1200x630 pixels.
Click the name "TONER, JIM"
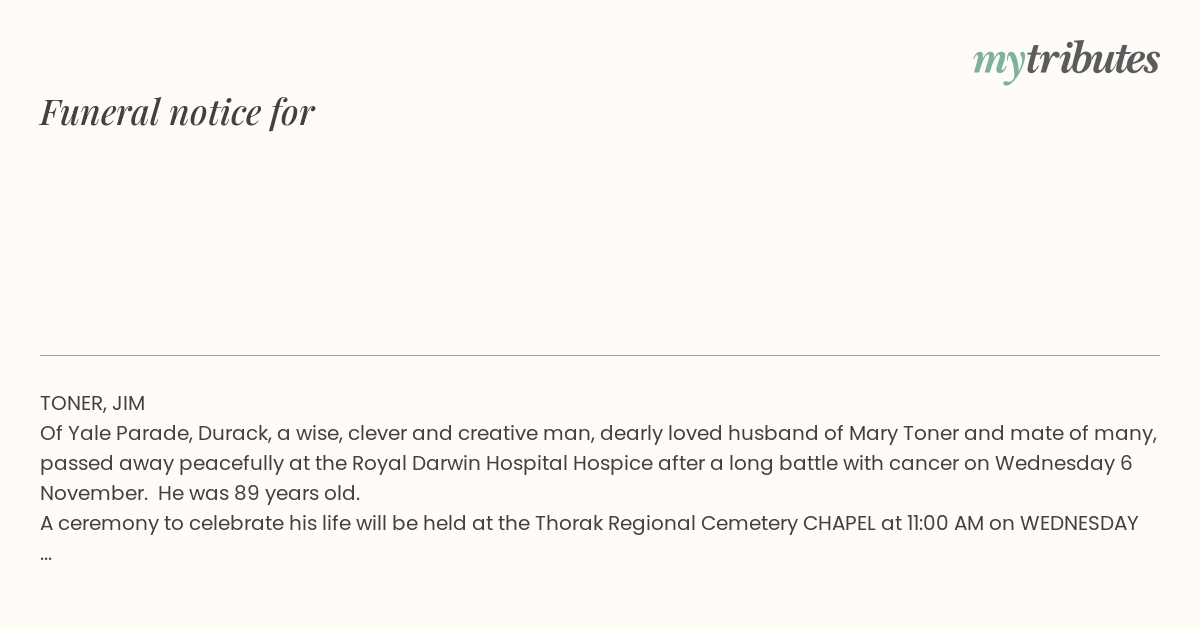click(x=92, y=403)
